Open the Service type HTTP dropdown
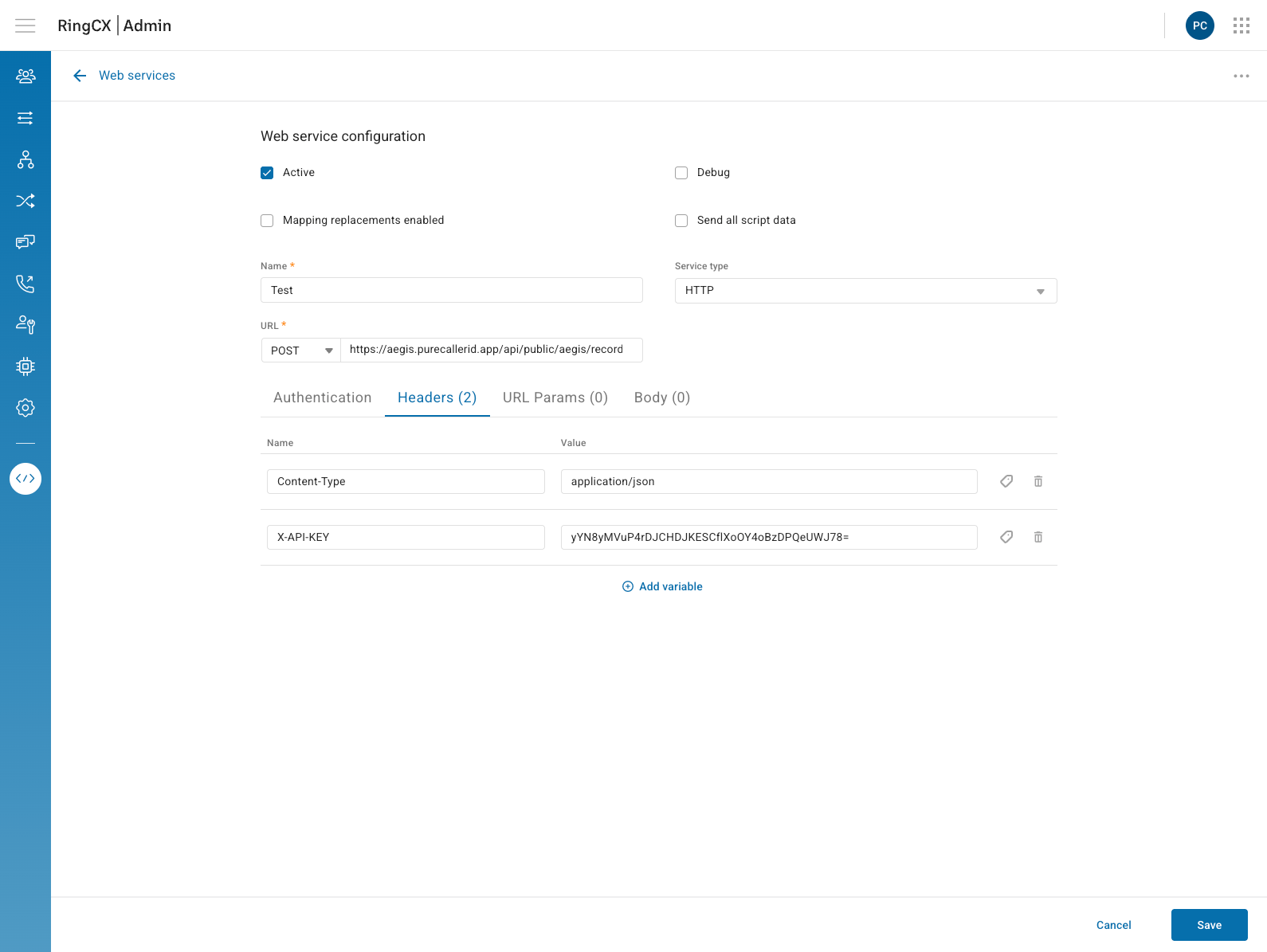 point(866,291)
